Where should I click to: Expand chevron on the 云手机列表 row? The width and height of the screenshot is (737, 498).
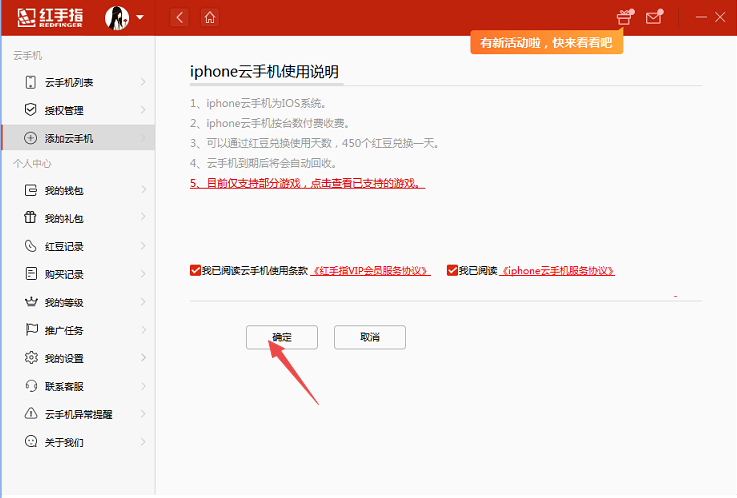(143, 82)
